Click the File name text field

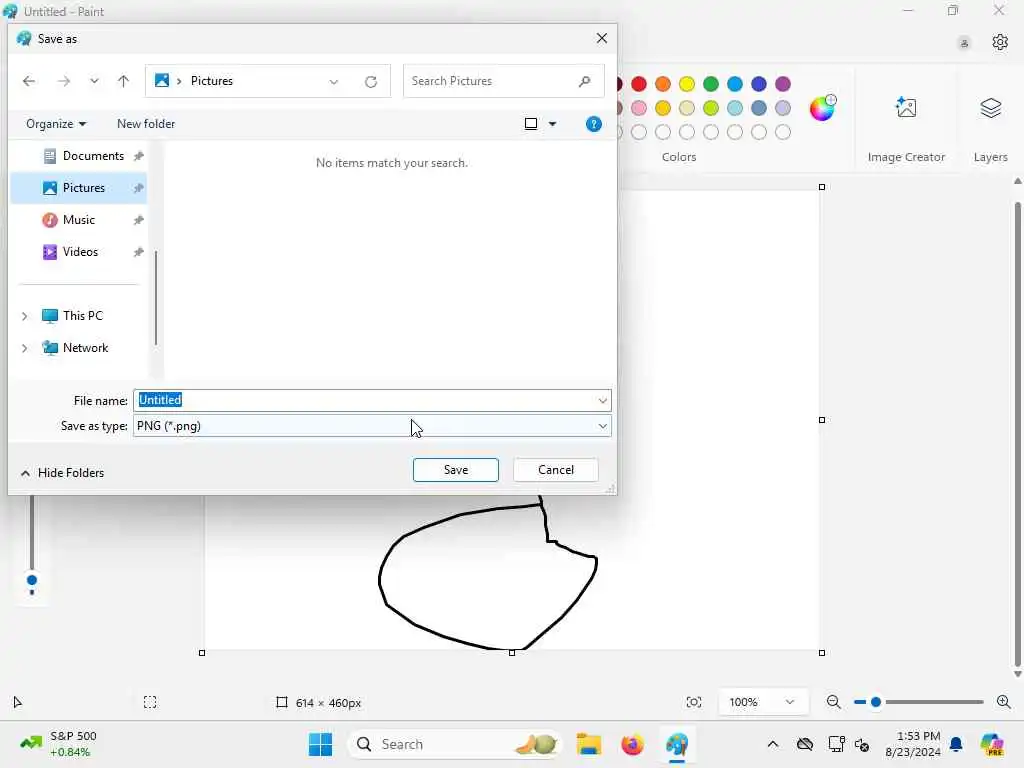[364, 400]
